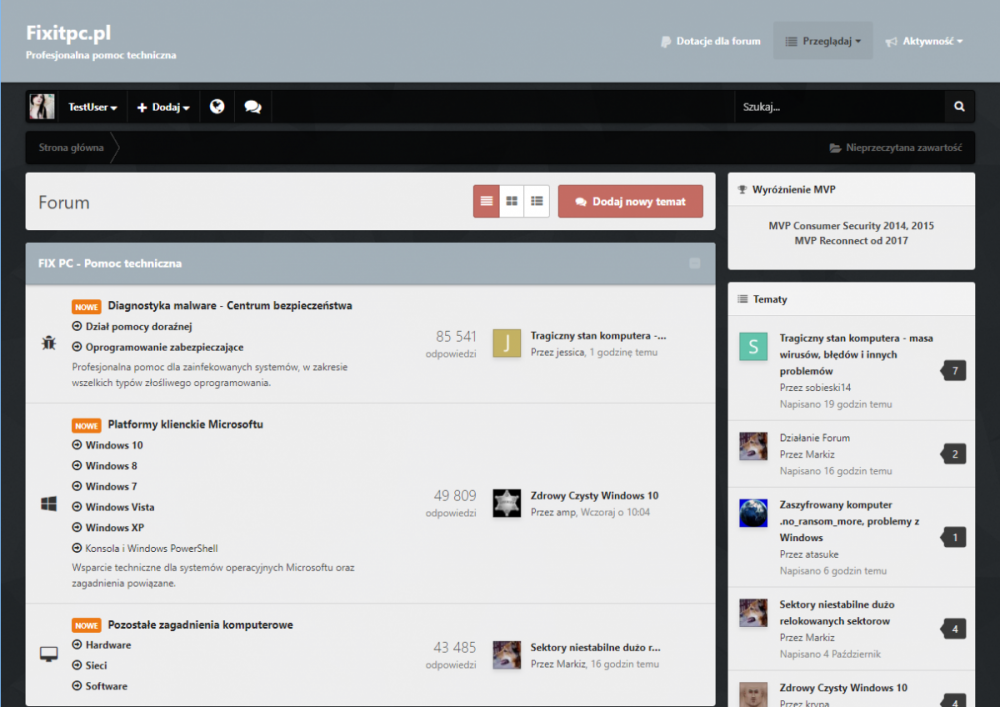The width and height of the screenshot is (1000, 707).
Task: Switch to the list forum view
Action: click(486, 201)
